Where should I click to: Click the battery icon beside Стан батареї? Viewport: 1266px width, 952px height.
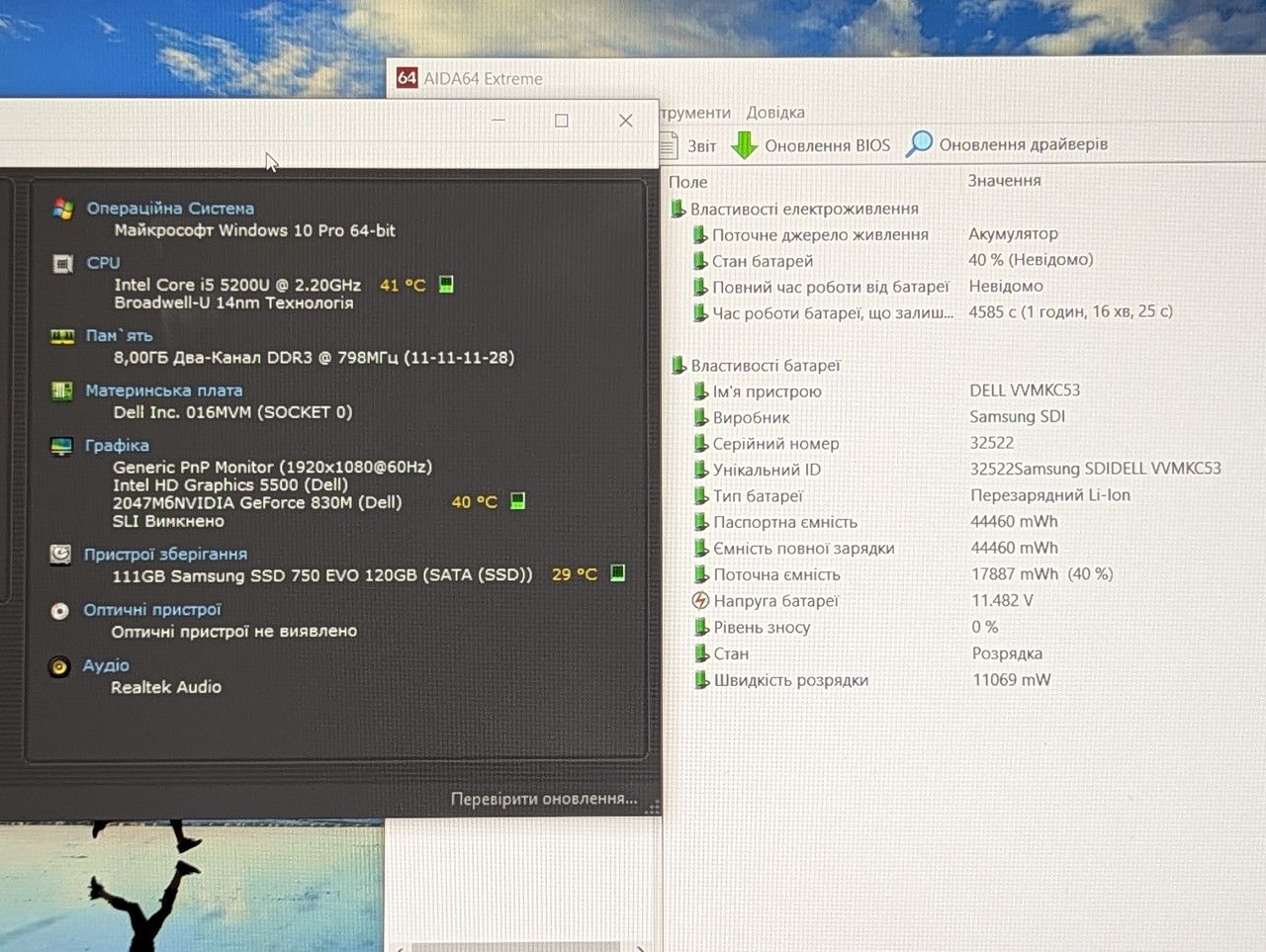pos(700,261)
